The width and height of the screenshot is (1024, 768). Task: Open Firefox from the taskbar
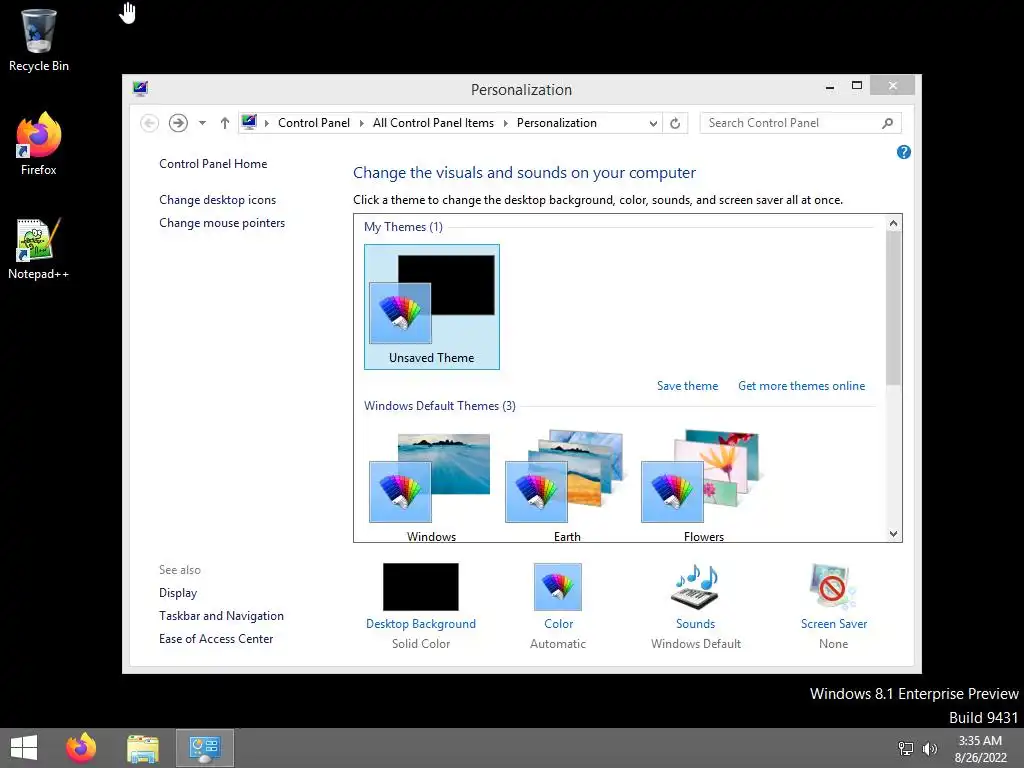82,748
